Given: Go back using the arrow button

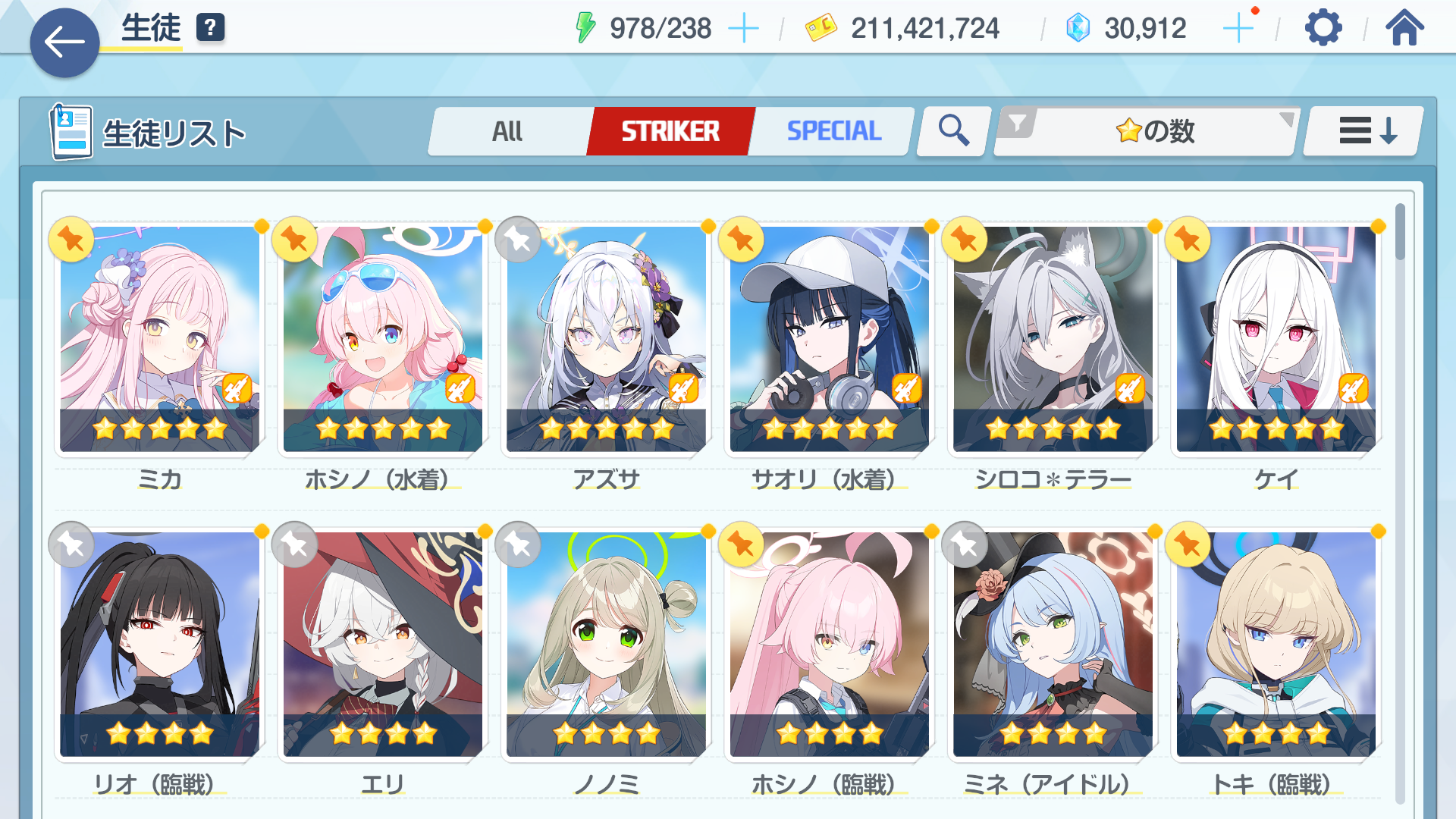Looking at the screenshot, I should tap(64, 42).
